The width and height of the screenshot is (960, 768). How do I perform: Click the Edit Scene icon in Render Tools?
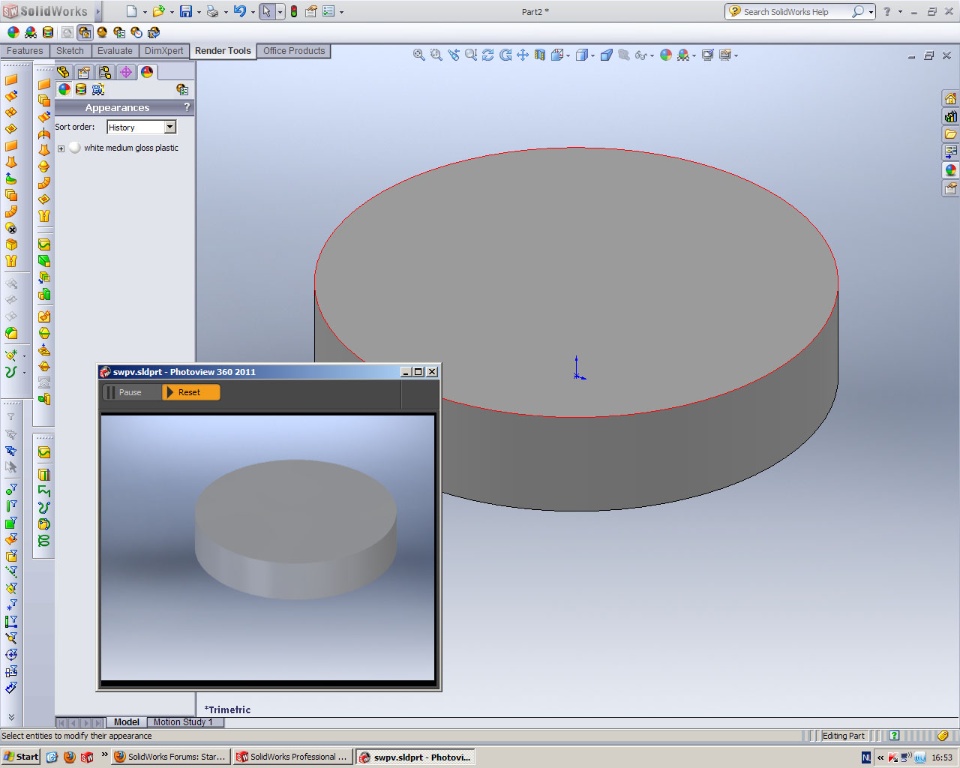coord(31,32)
